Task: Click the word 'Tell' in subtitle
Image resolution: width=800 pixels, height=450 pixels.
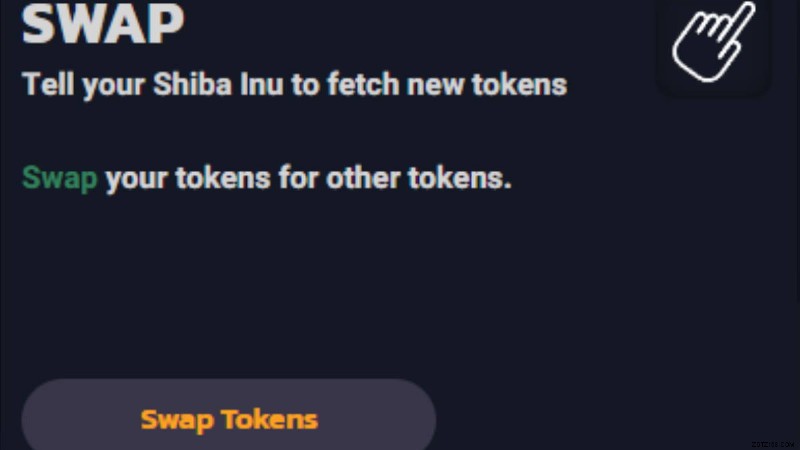Action: 44,84
